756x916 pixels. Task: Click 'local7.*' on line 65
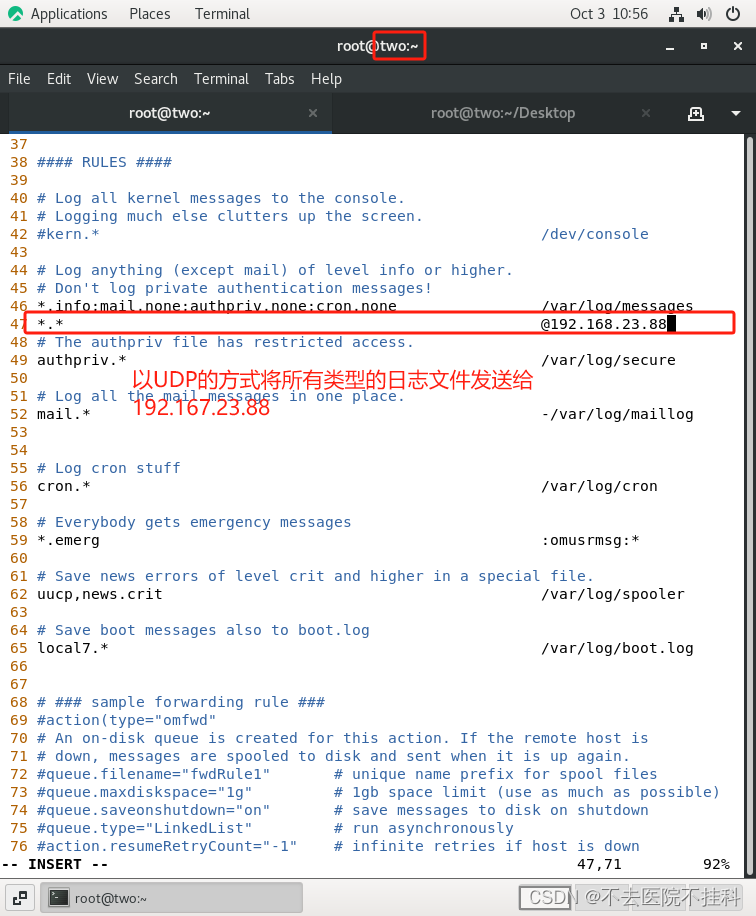72,648
